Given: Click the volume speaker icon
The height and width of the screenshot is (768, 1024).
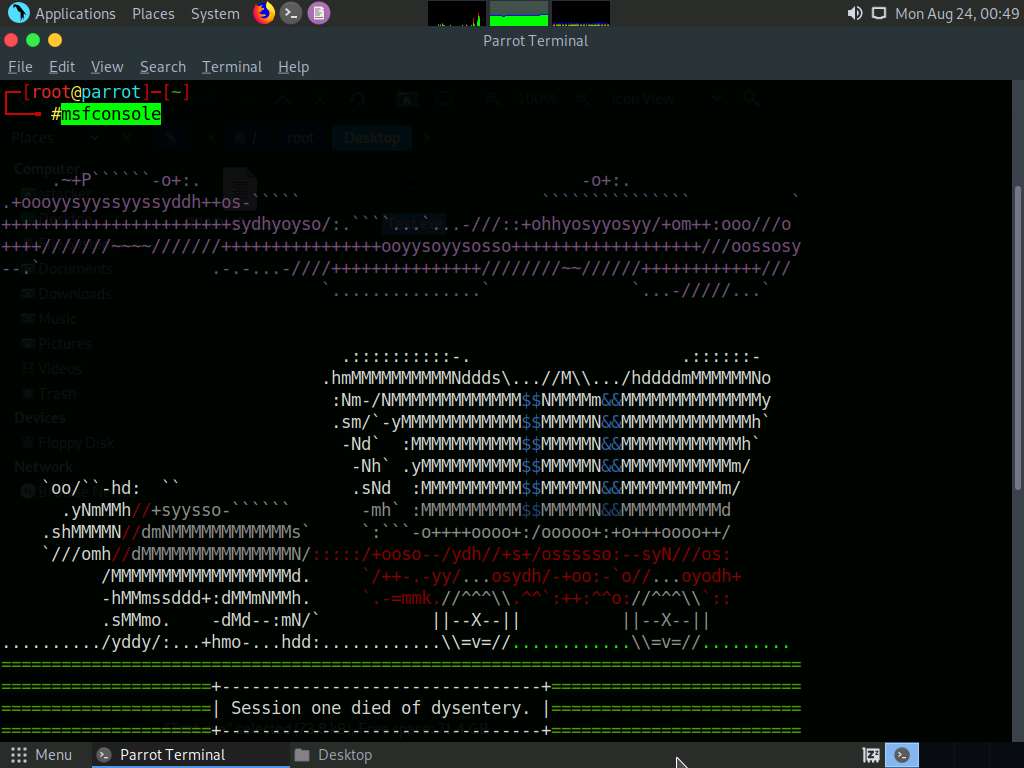Looking at the screenshot, I should [x=854, y=13].
